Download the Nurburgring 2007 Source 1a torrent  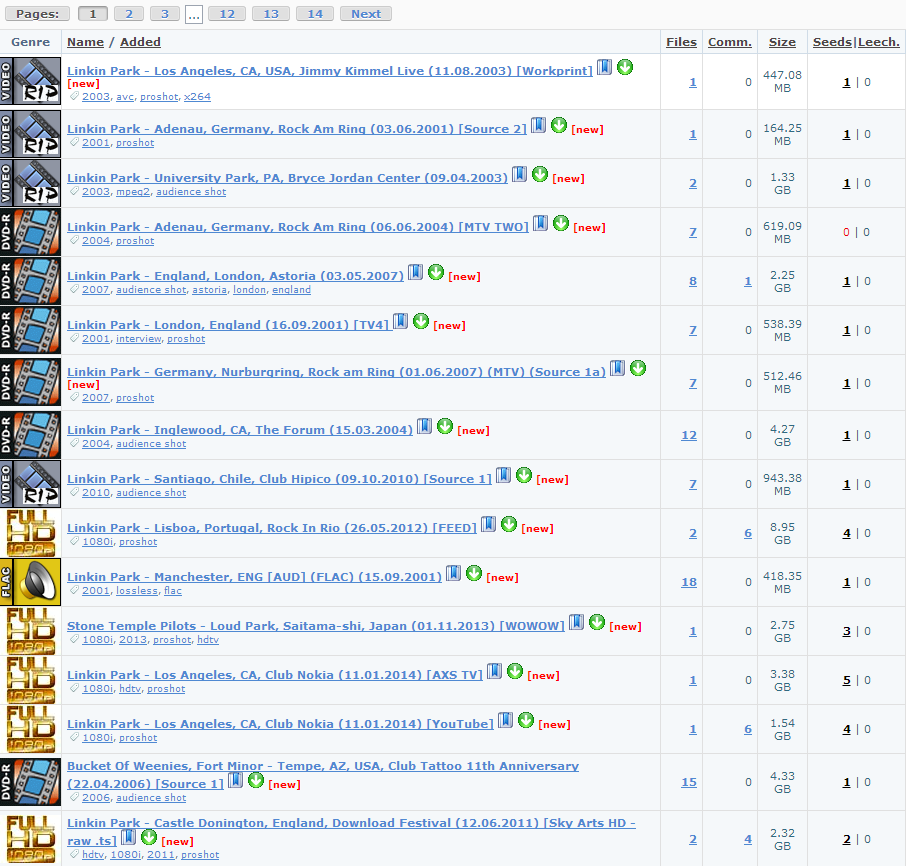[x=638, y=369]
